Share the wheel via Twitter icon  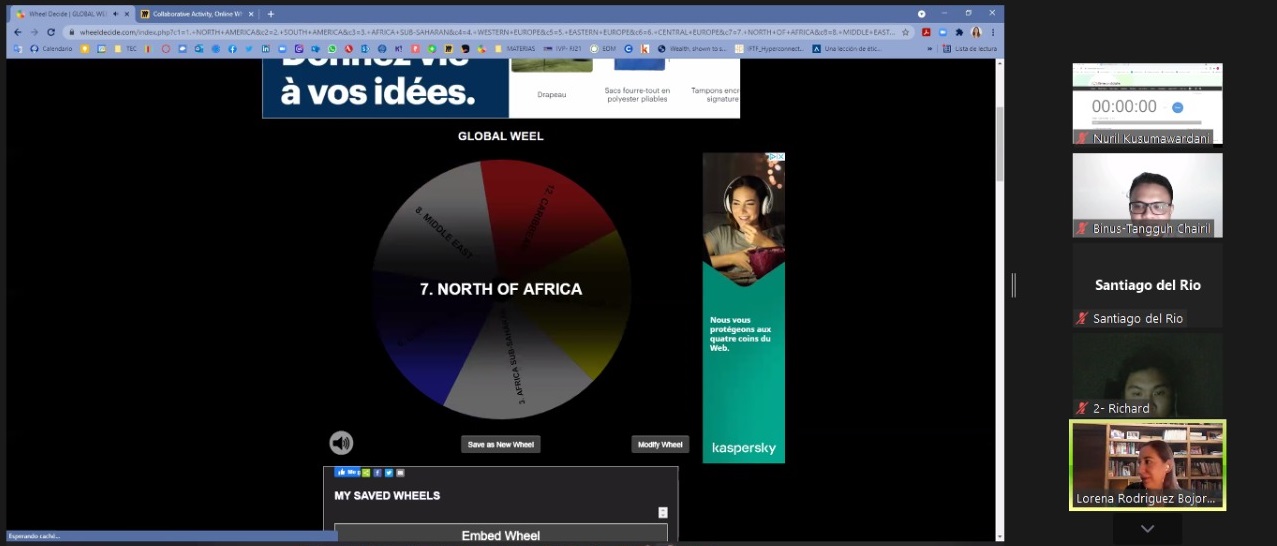tap(389, 473)
